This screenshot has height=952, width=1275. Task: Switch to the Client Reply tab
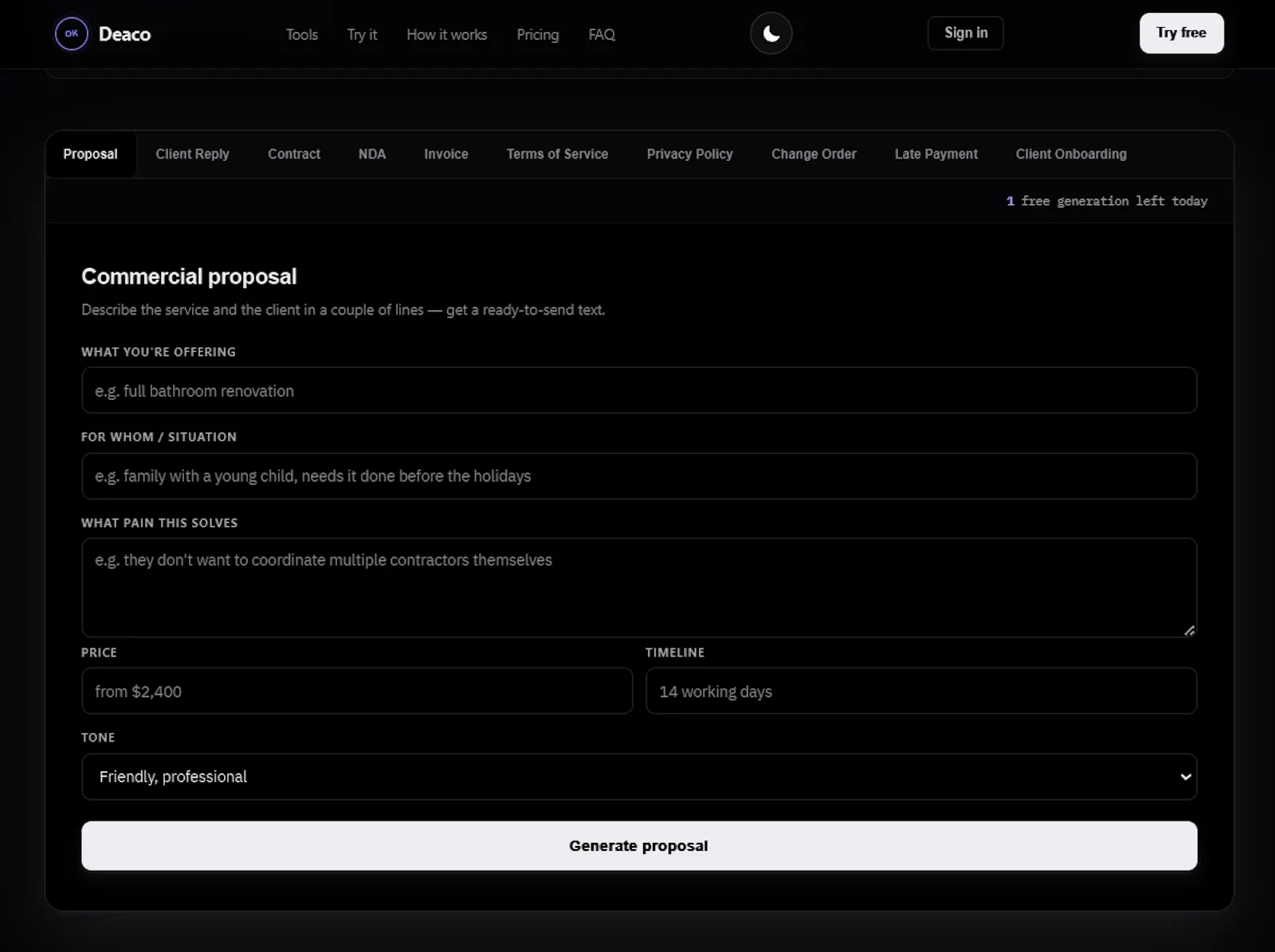pos(192,154)
